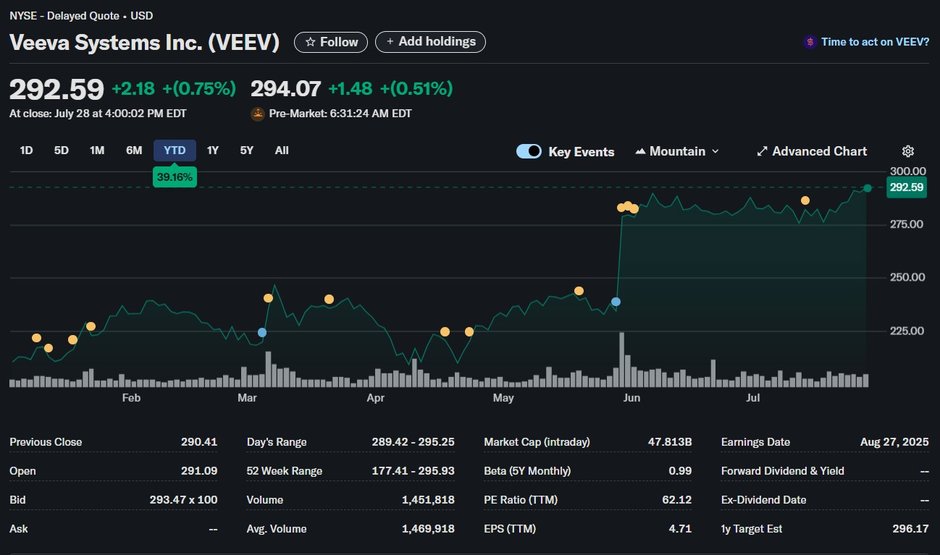Click the pre-market price 294.07

tap(285, 89)
